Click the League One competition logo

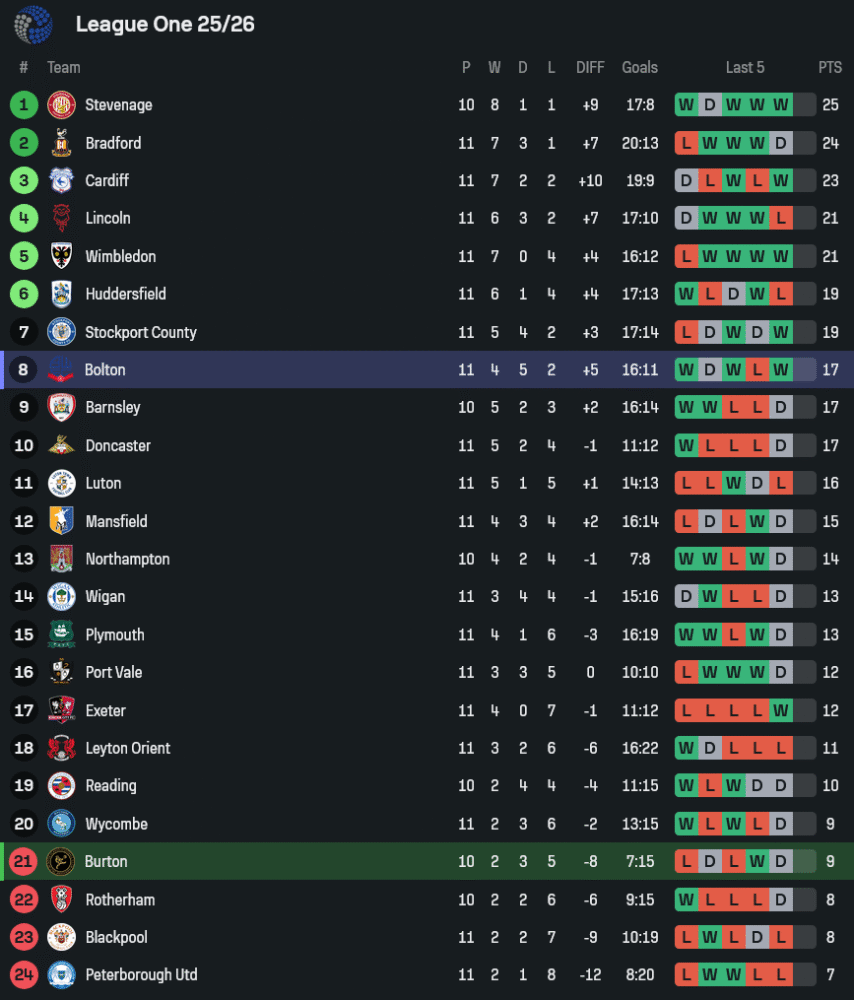(x=33, y=24)
